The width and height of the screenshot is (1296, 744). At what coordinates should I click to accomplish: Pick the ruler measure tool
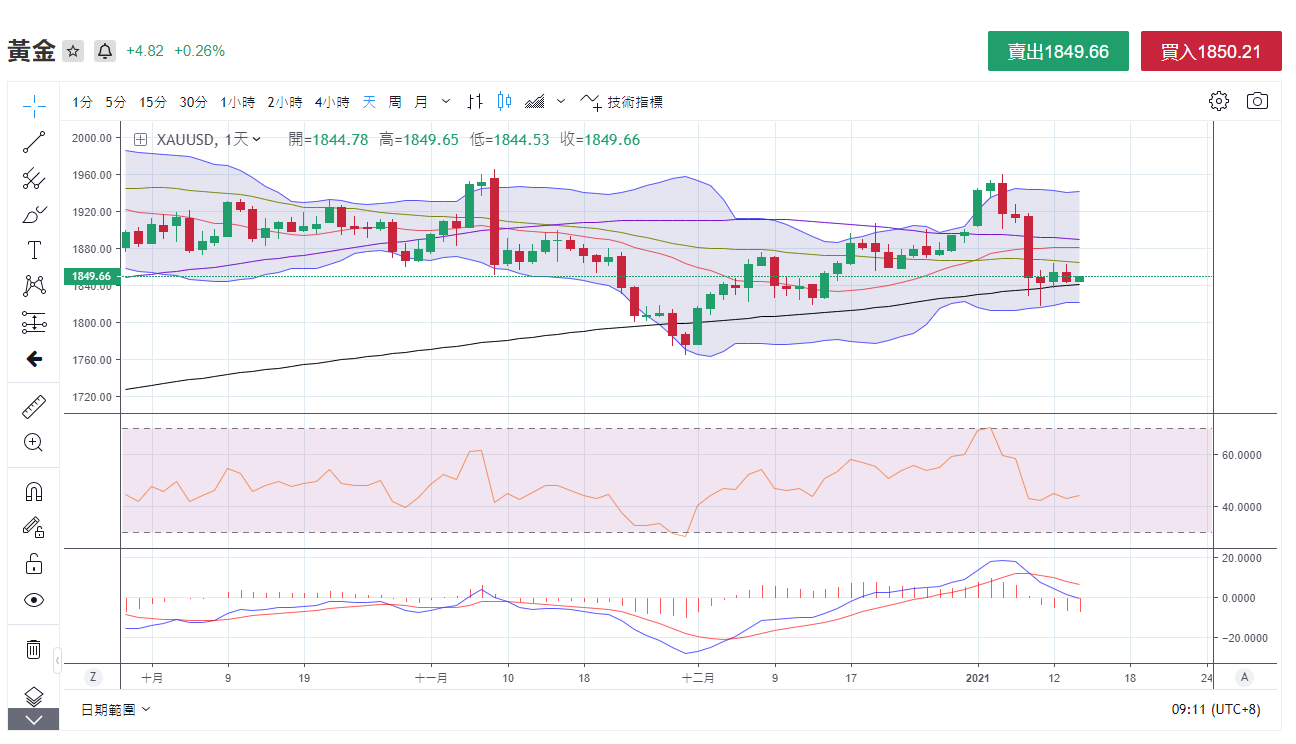tap(34, 406)
